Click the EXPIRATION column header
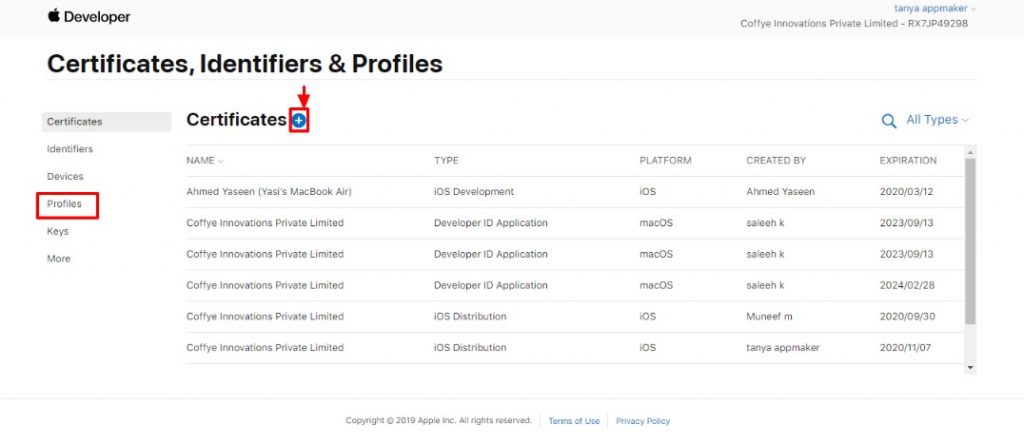The image size is (1024, 444). (x=908, y=161)
